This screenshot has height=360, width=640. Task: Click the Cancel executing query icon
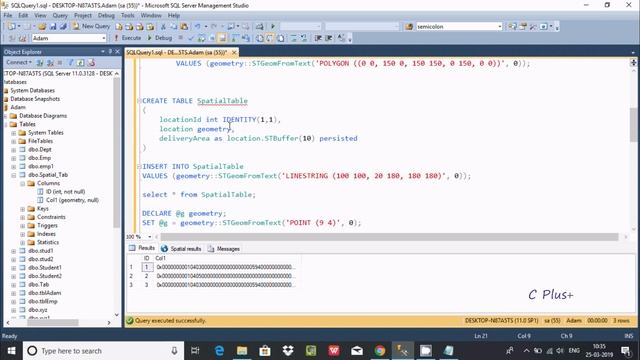click(180, 38)
